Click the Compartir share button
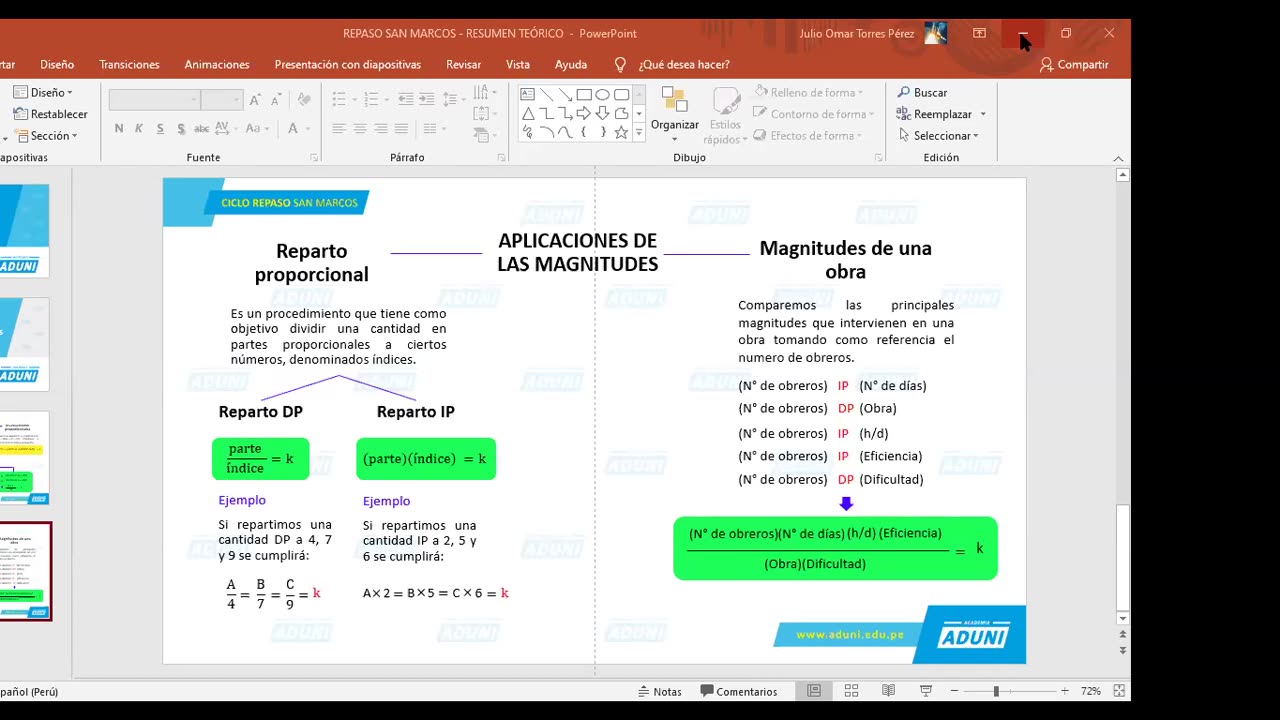 click(1075, 64)
